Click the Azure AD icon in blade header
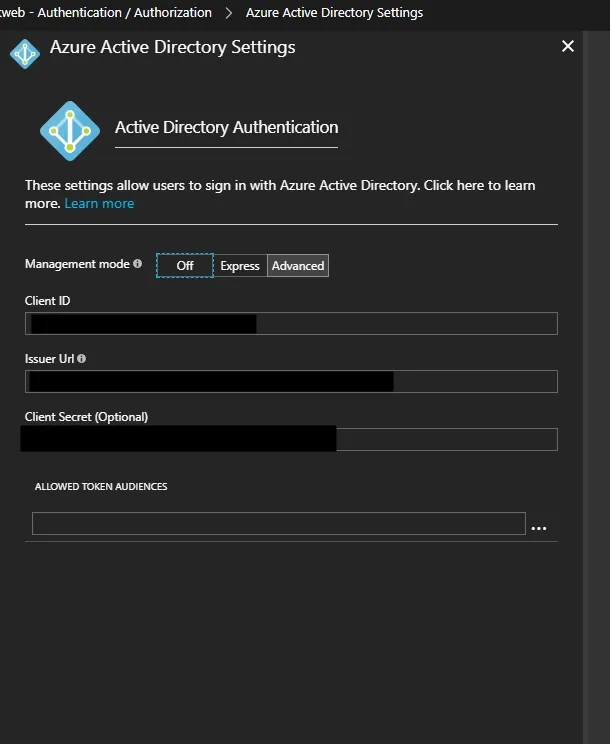 [x=25, y=54]
